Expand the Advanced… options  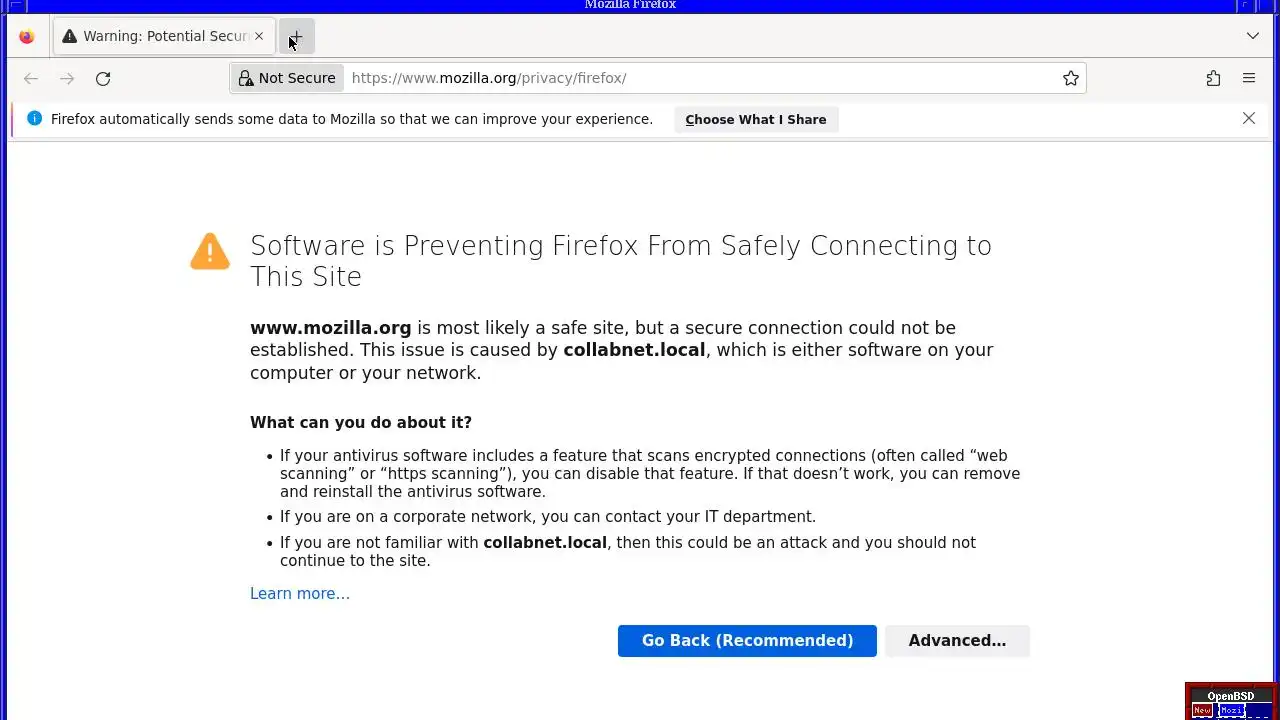[x=956, y=641]
